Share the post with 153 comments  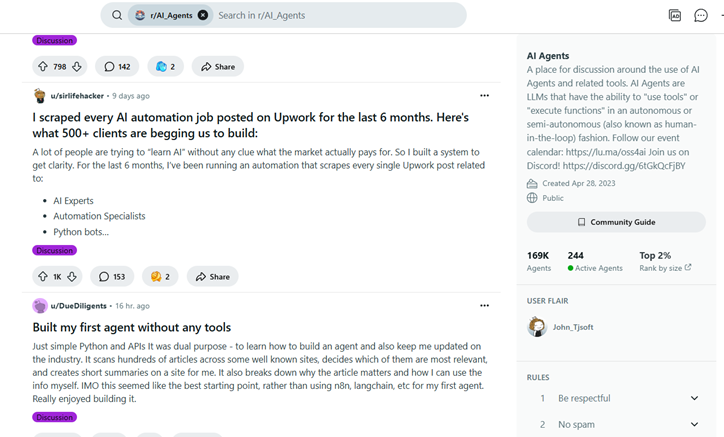point(212,276)
